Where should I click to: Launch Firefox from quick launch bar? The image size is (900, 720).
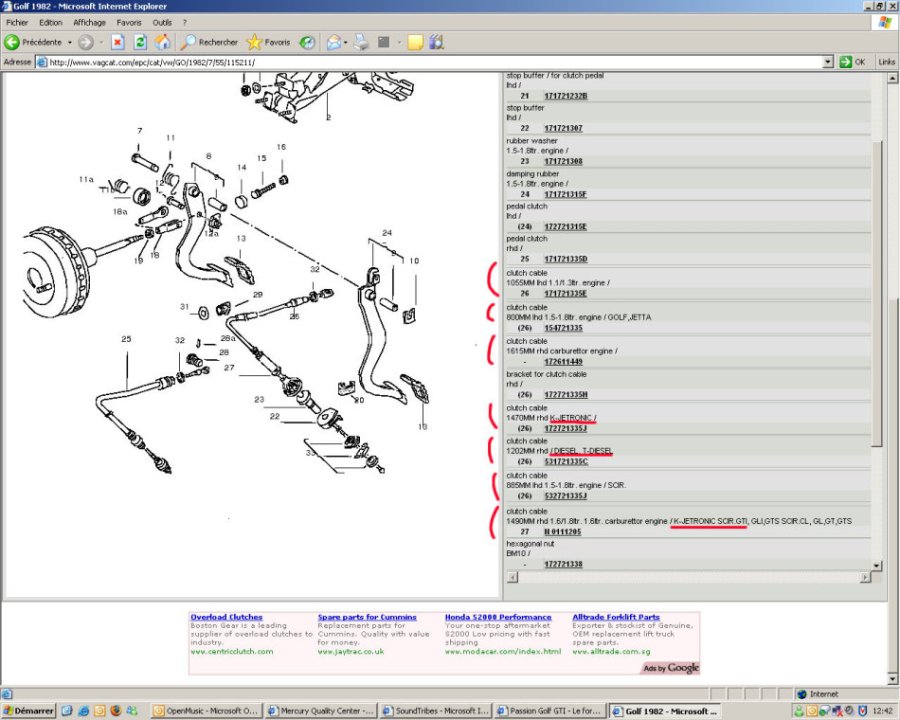[x=116, y=711]
